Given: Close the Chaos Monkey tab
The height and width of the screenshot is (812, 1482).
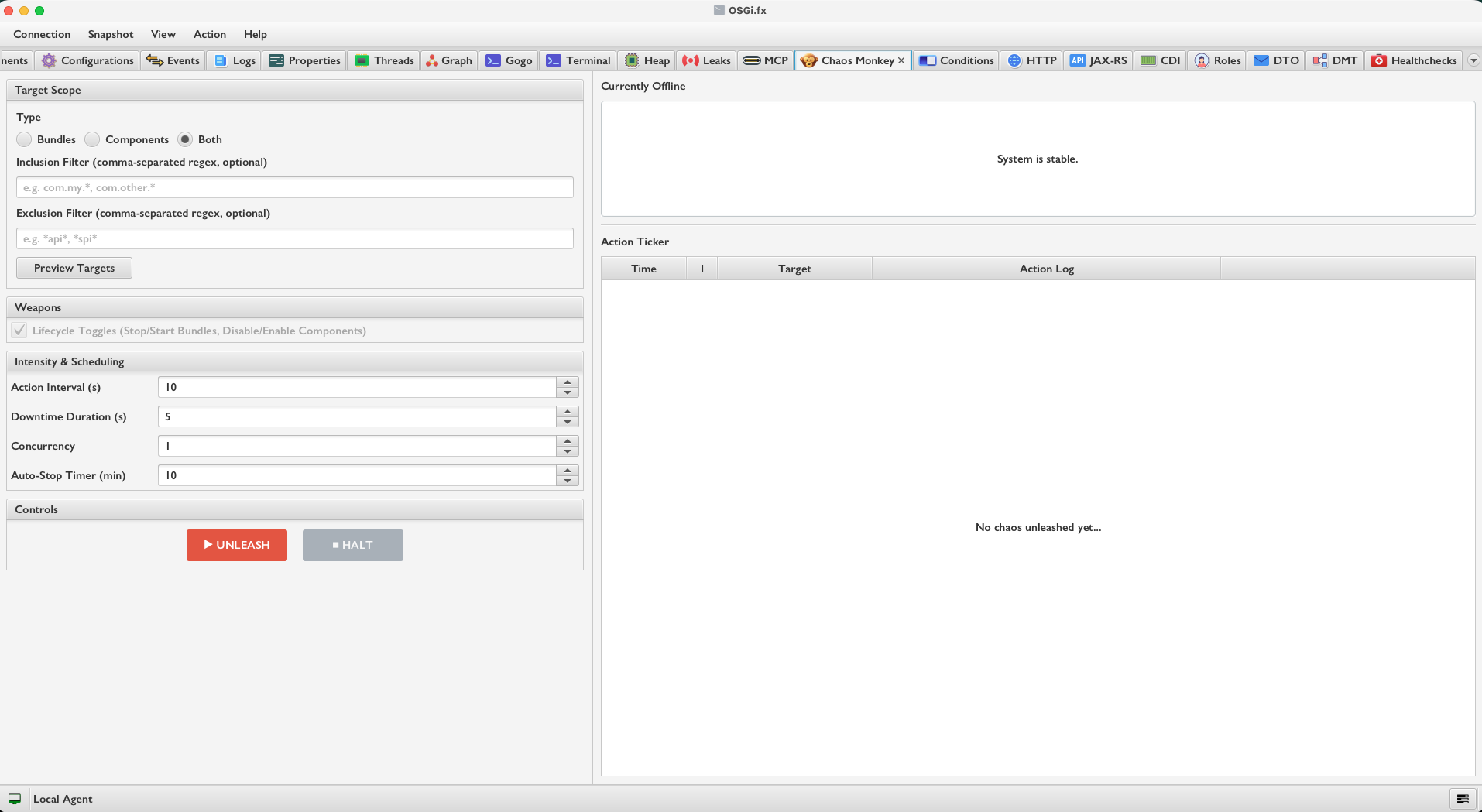Looking at the screenshot, I should 901,60.
